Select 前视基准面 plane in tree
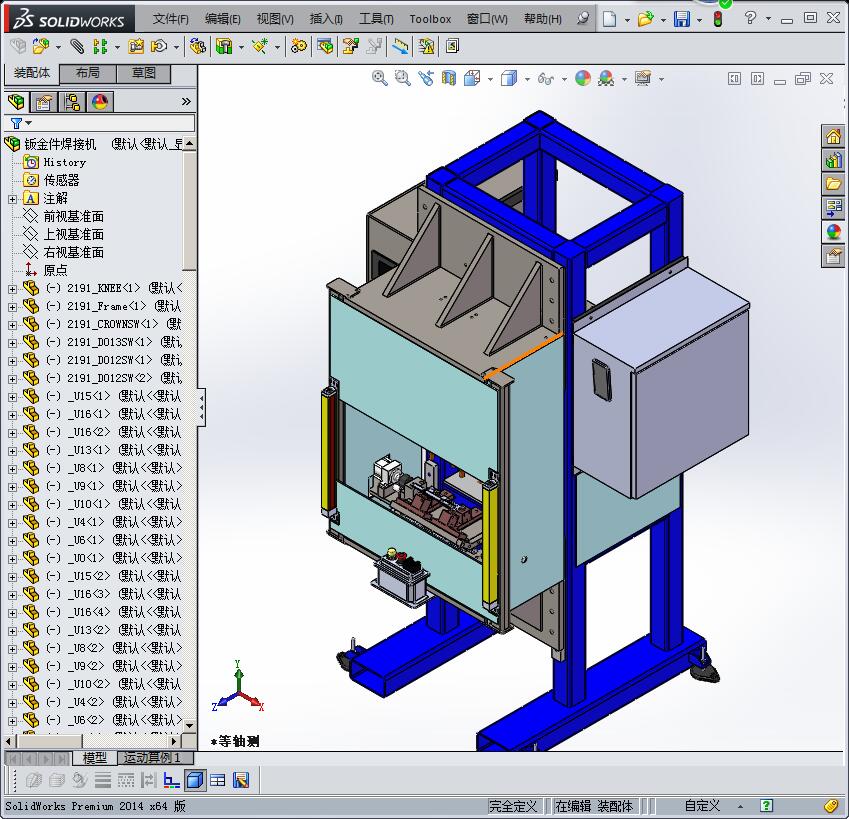 (x=73, y=217)
